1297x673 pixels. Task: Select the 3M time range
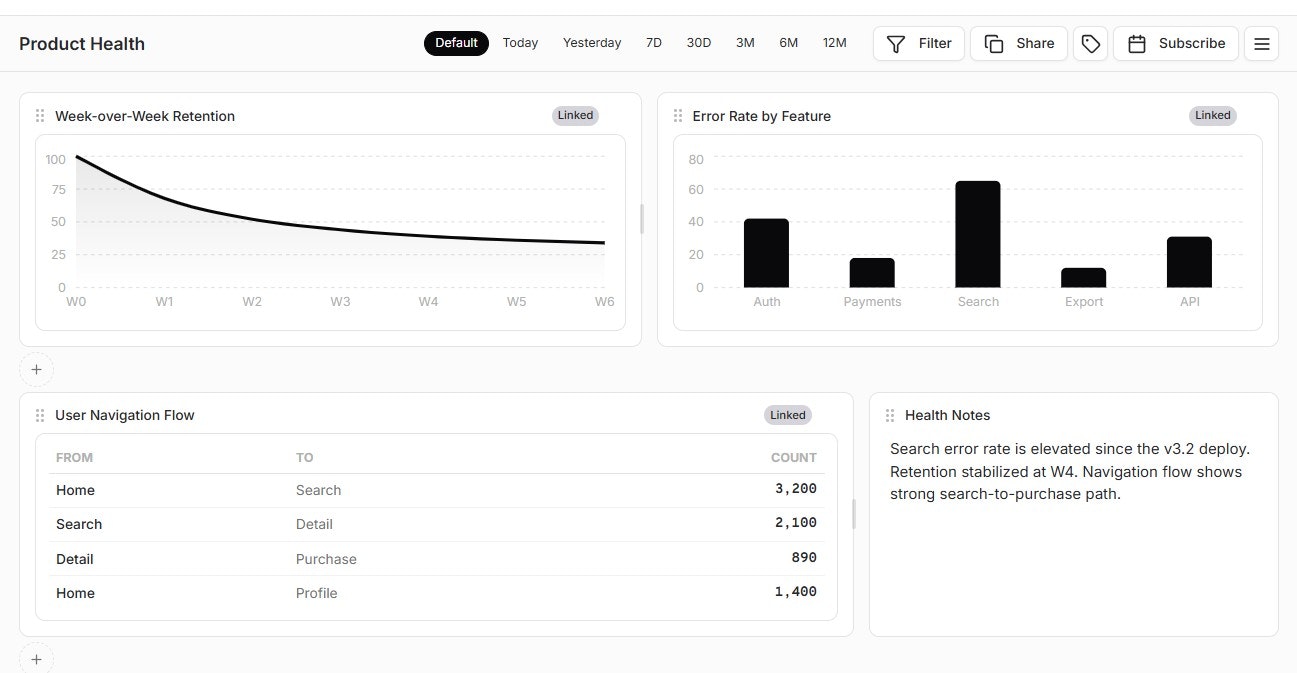click(x=745, y=43)
